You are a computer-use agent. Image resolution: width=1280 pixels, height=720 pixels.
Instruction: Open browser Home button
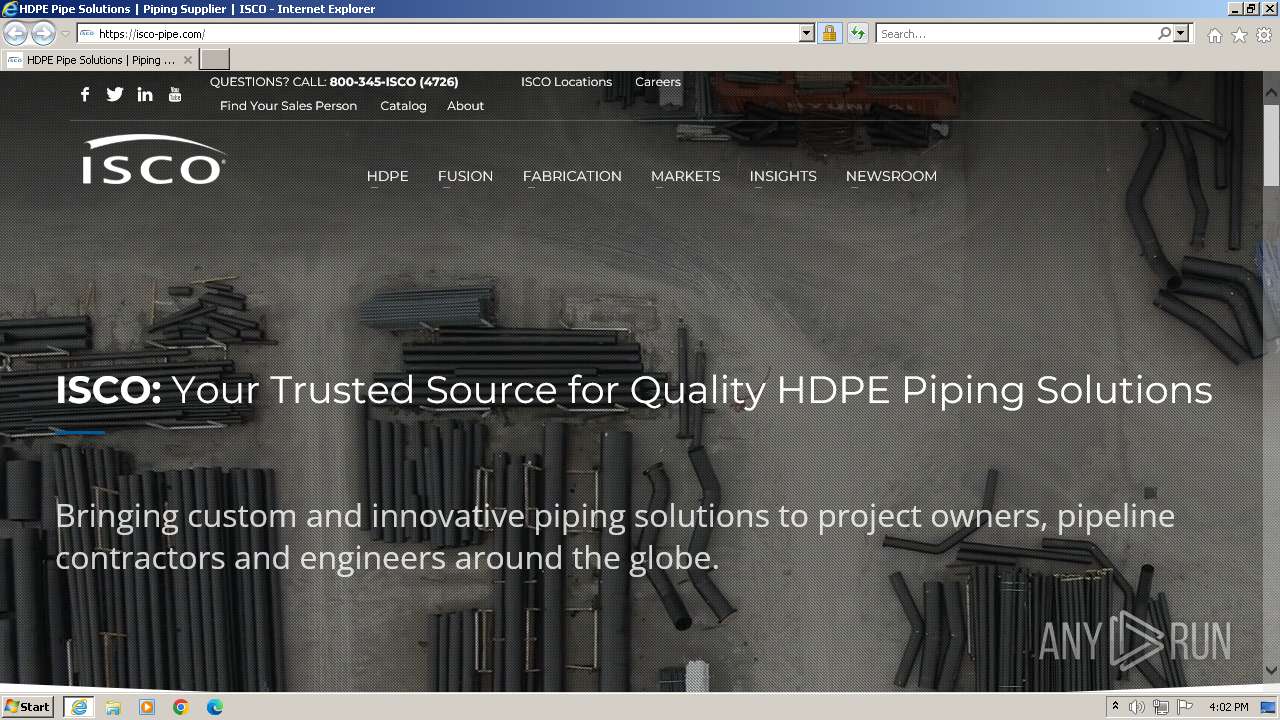[1214, 35]
